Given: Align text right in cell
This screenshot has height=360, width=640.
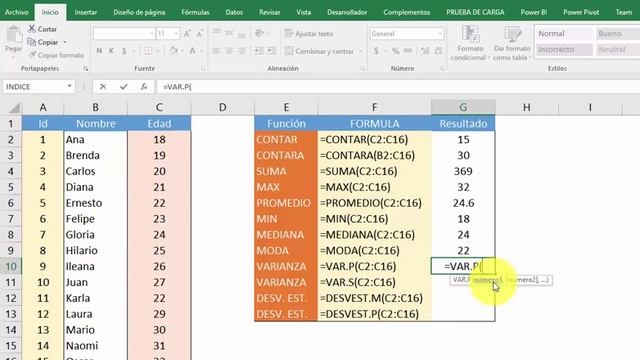Looking at the screenshot, I should pos(242,51).
